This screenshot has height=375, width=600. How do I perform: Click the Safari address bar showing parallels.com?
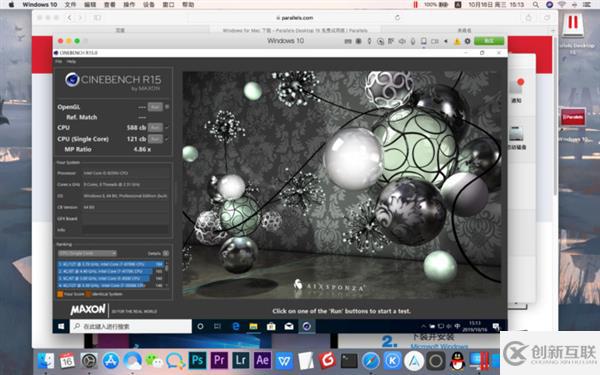point(295,18)
